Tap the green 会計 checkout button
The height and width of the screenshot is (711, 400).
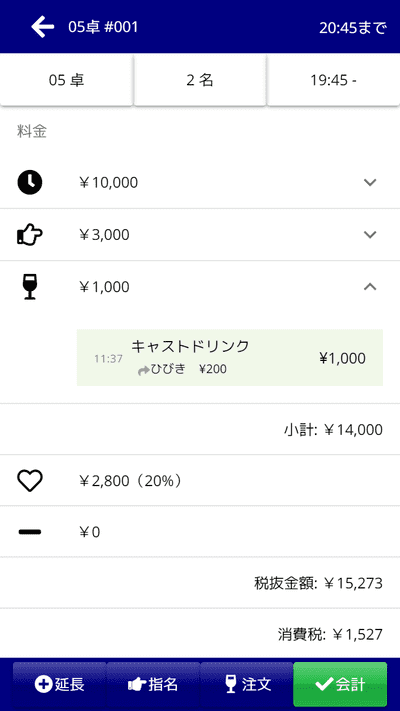click(340, 684)
